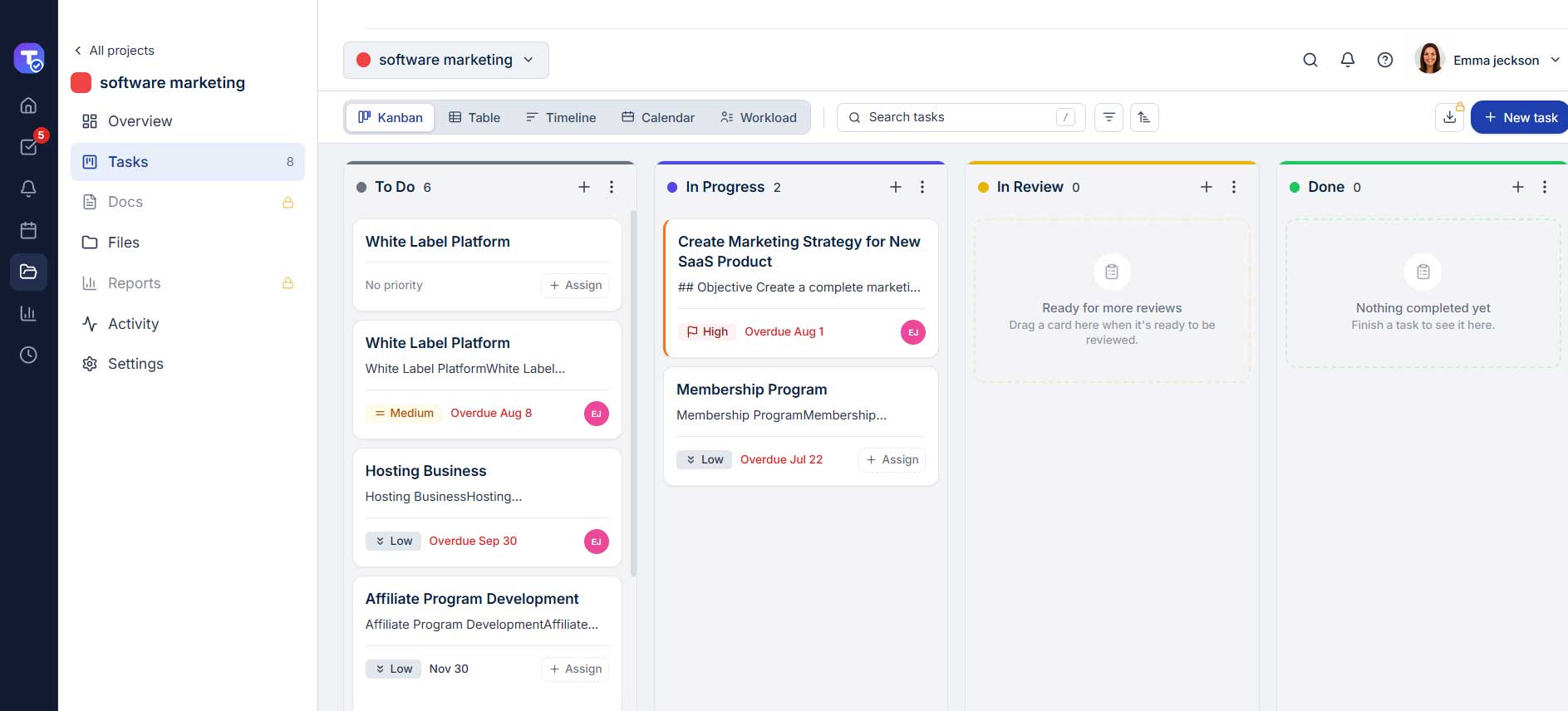Image resolution: width=1568 pixels, height=711 pixels.
Task: Open Activity in project sidebar
Action: point(188,324)
